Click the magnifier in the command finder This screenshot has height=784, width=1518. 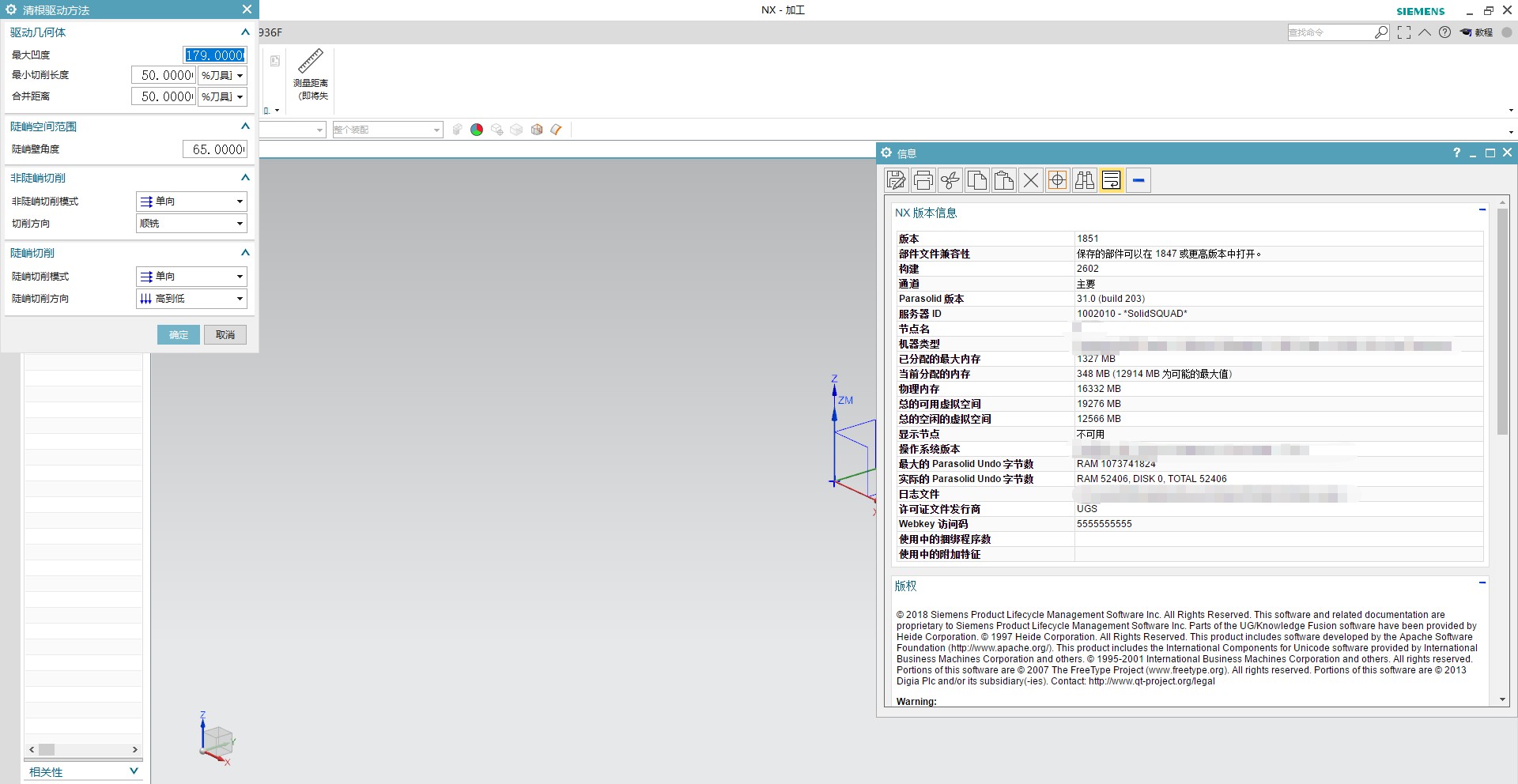coord(1381,32)
